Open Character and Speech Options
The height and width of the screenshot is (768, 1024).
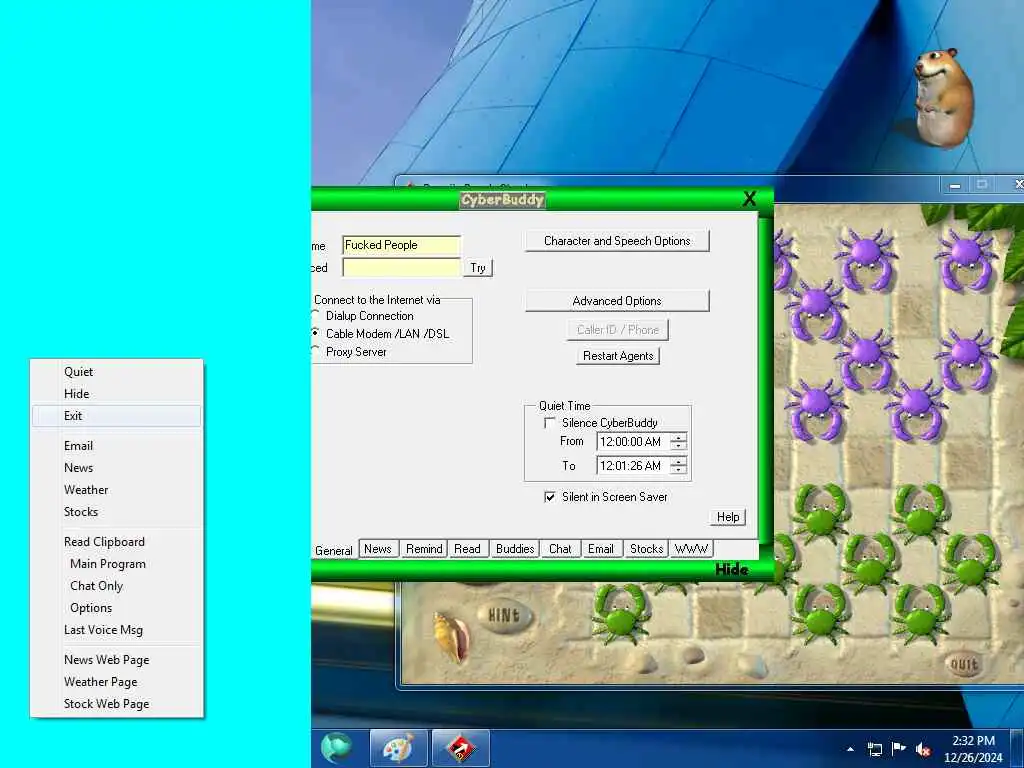coord(617,241)
